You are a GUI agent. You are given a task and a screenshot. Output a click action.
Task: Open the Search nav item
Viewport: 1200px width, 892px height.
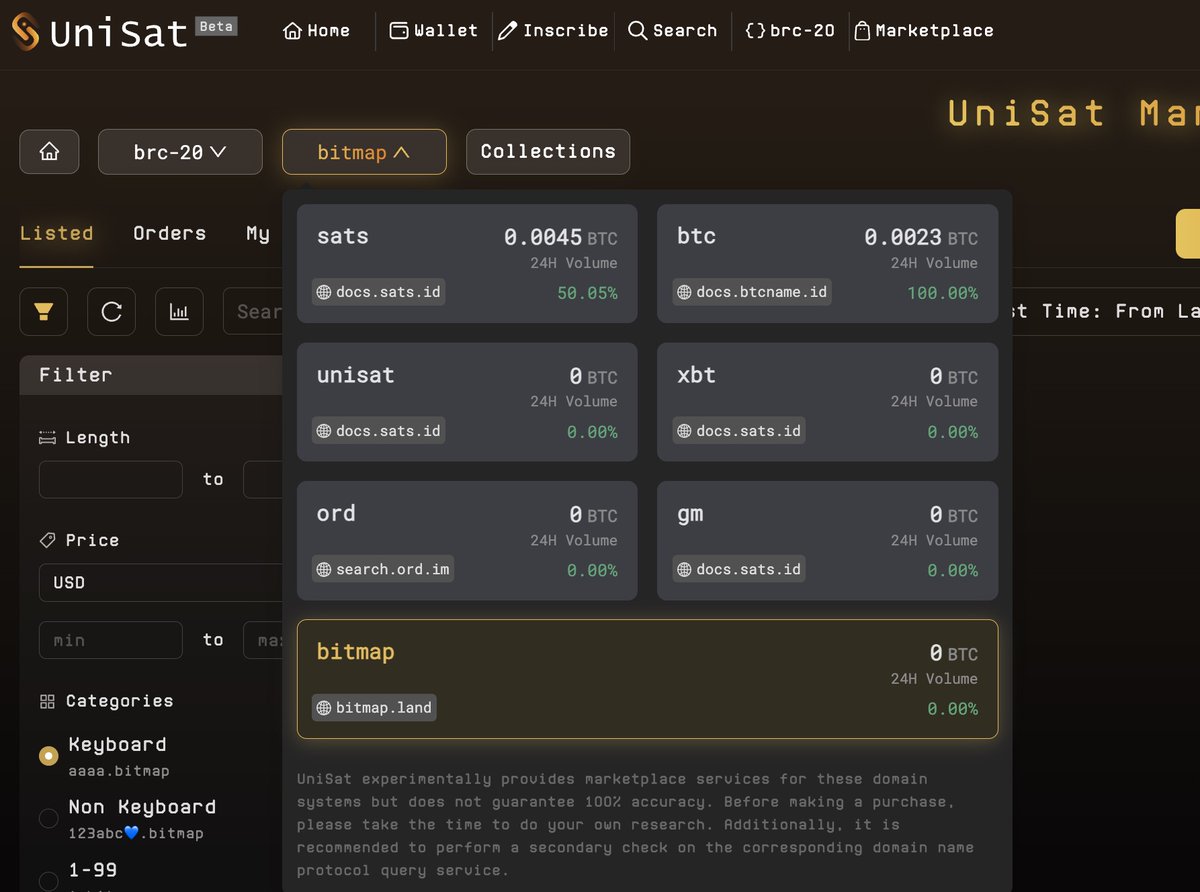click(672, 31)
